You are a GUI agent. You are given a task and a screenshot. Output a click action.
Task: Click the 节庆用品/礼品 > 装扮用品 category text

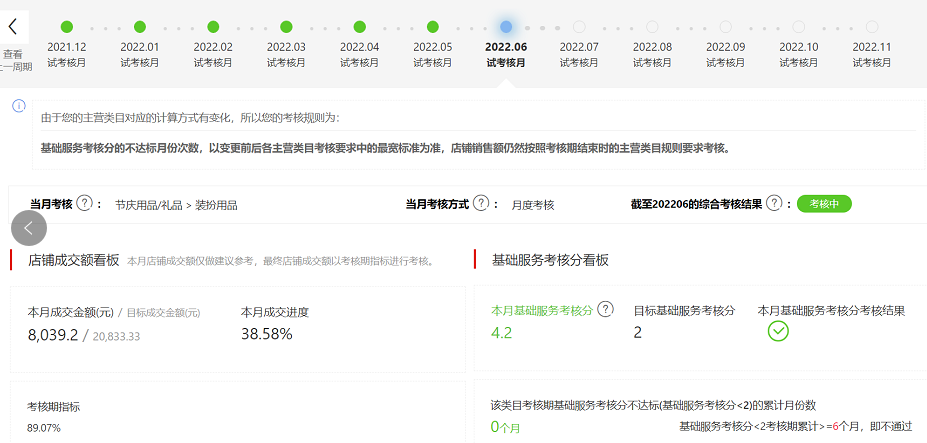pyautogui.click(x=176, y=205)
